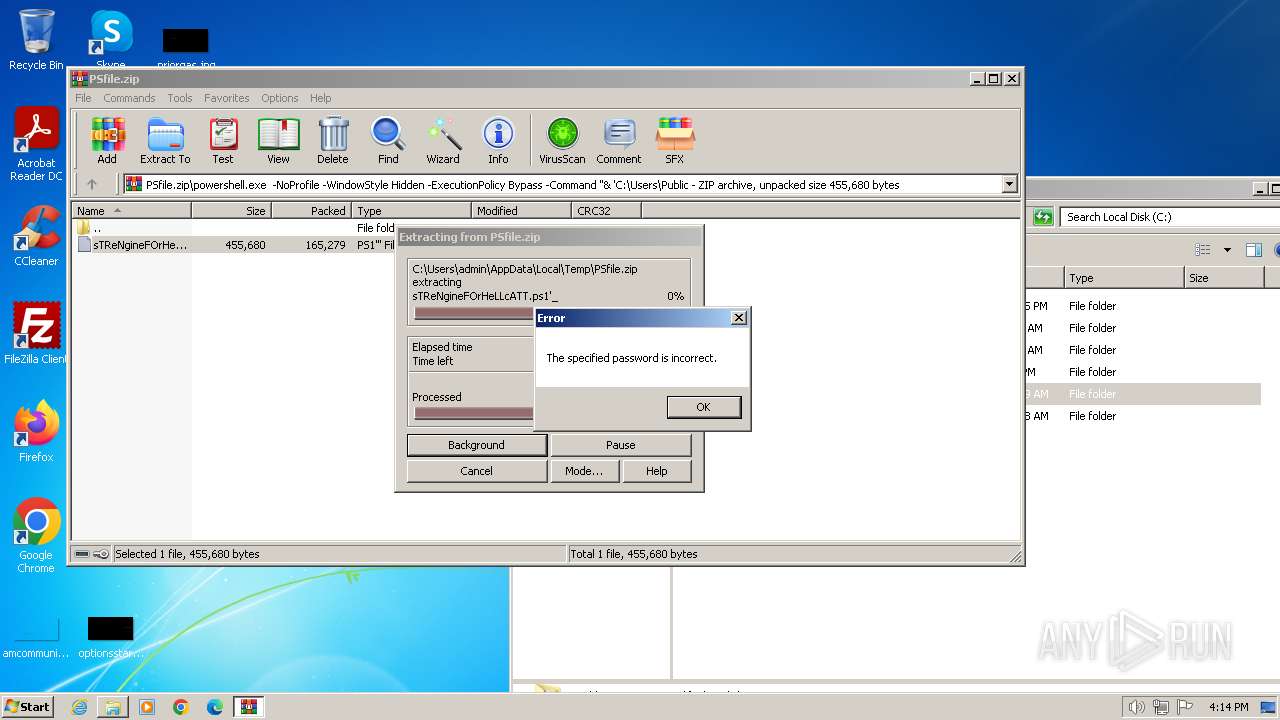Sort by CRC32 column header
The width and height of the screenshot is (1280, 720).
(x=606, y=211)
